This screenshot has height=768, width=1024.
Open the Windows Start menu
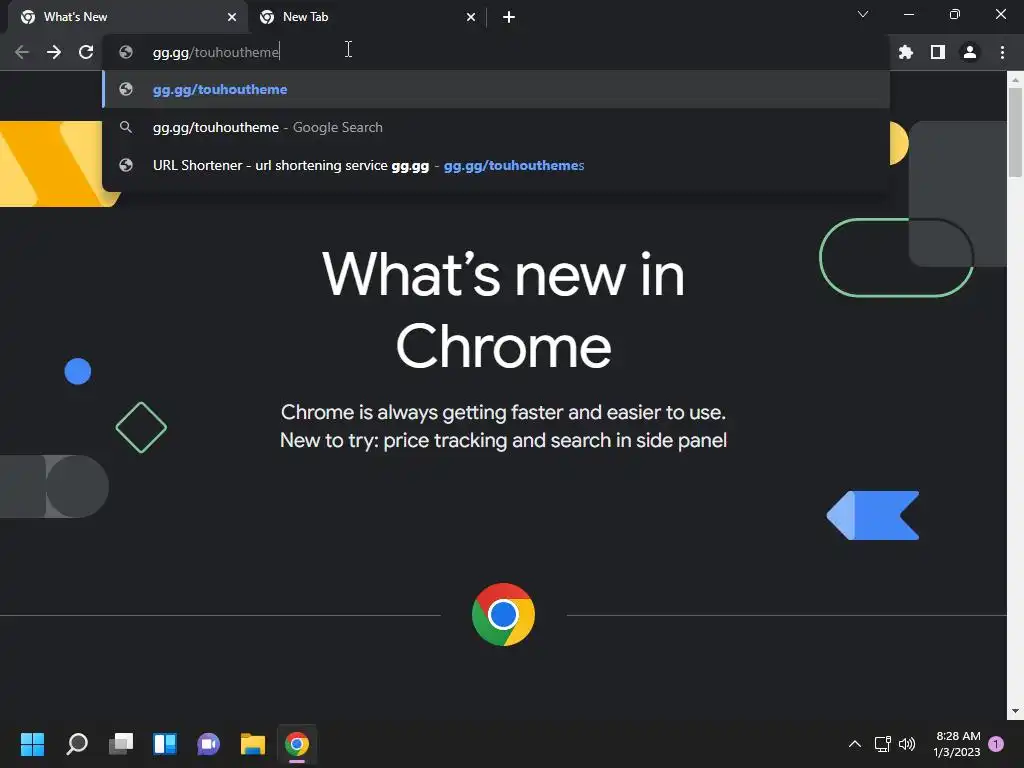pos(32,744)
